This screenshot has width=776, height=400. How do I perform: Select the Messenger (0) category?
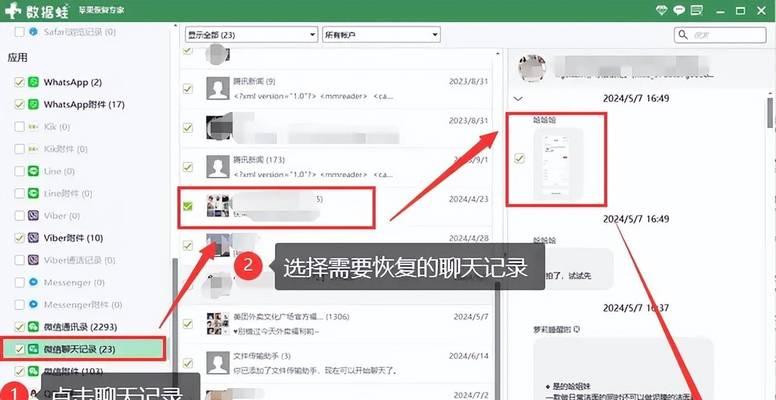coord(74,282)
